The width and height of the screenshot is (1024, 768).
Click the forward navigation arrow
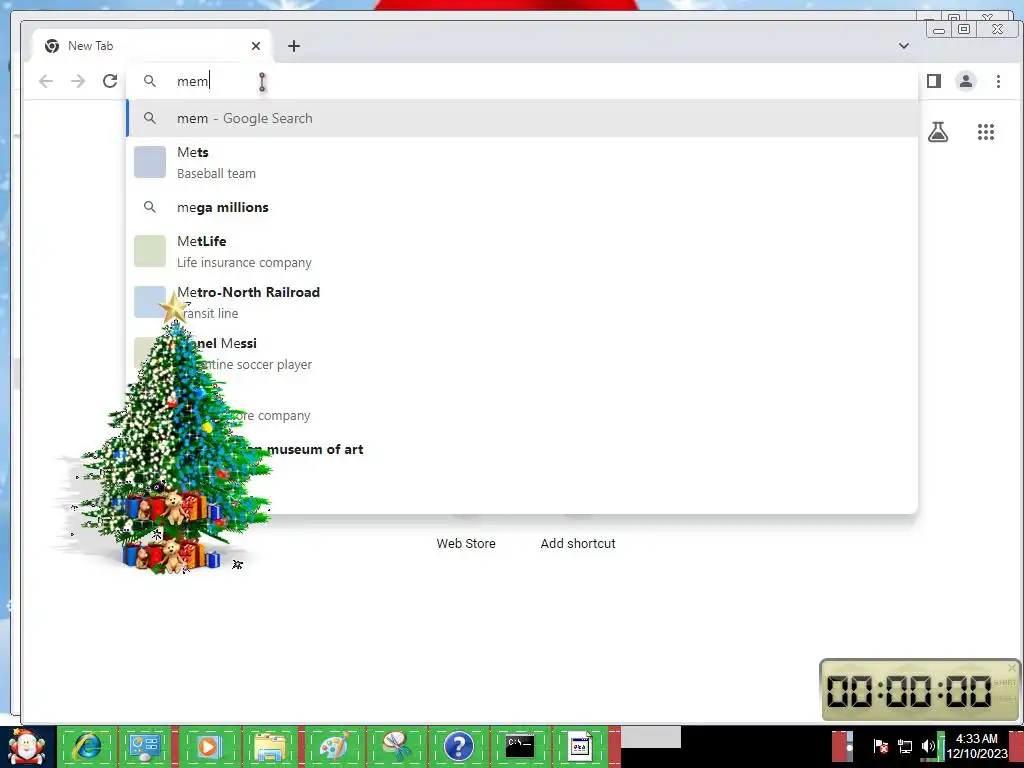tap(78, 81)
